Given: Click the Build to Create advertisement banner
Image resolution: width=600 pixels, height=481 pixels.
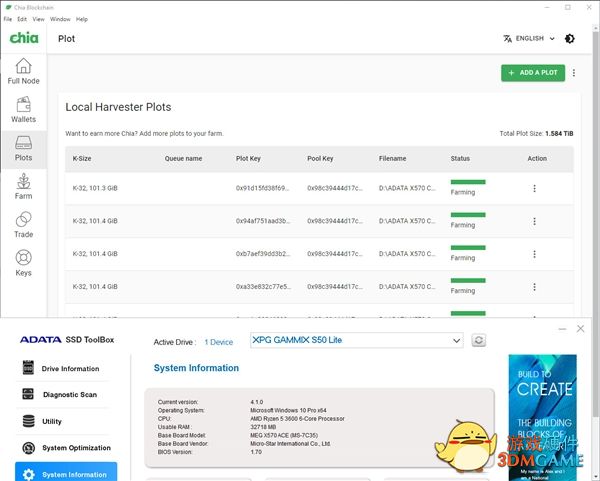Looking at the screenshot, I should 543,417.
